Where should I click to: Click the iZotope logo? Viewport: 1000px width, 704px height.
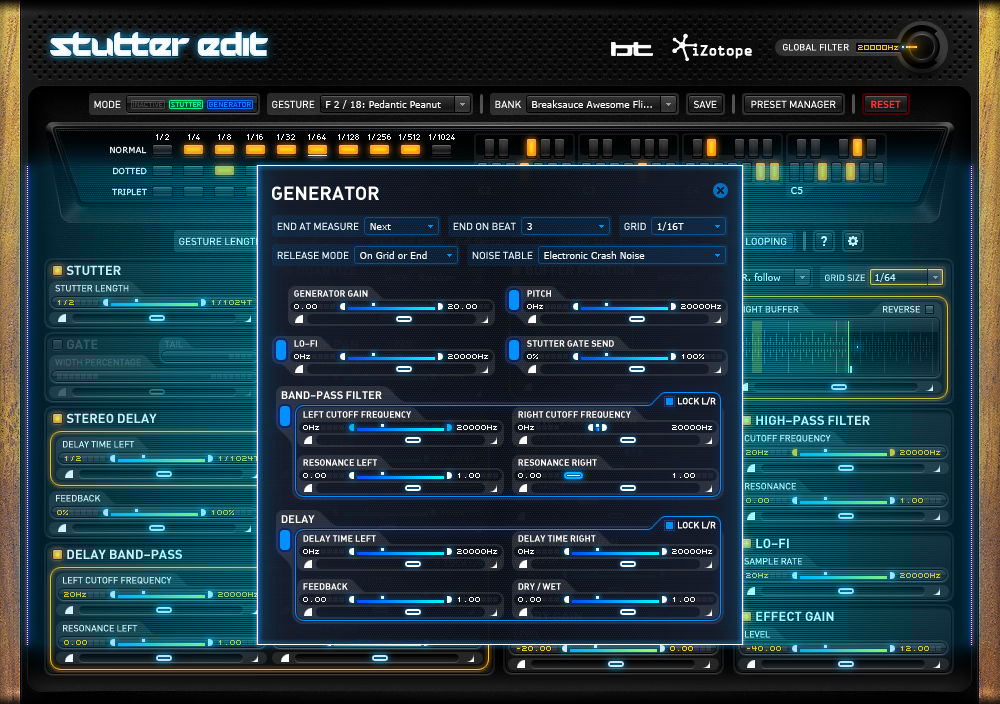[712, 48]
